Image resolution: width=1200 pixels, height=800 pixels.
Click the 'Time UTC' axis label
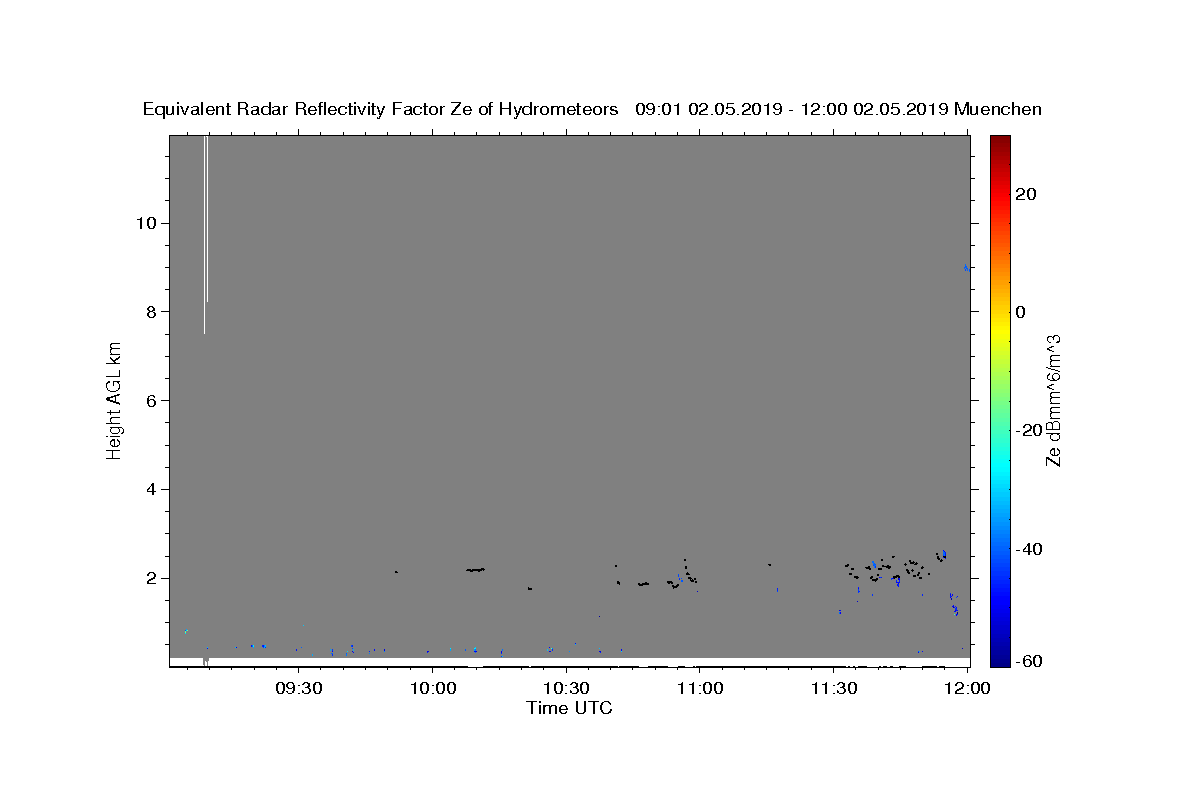[569, 708]
